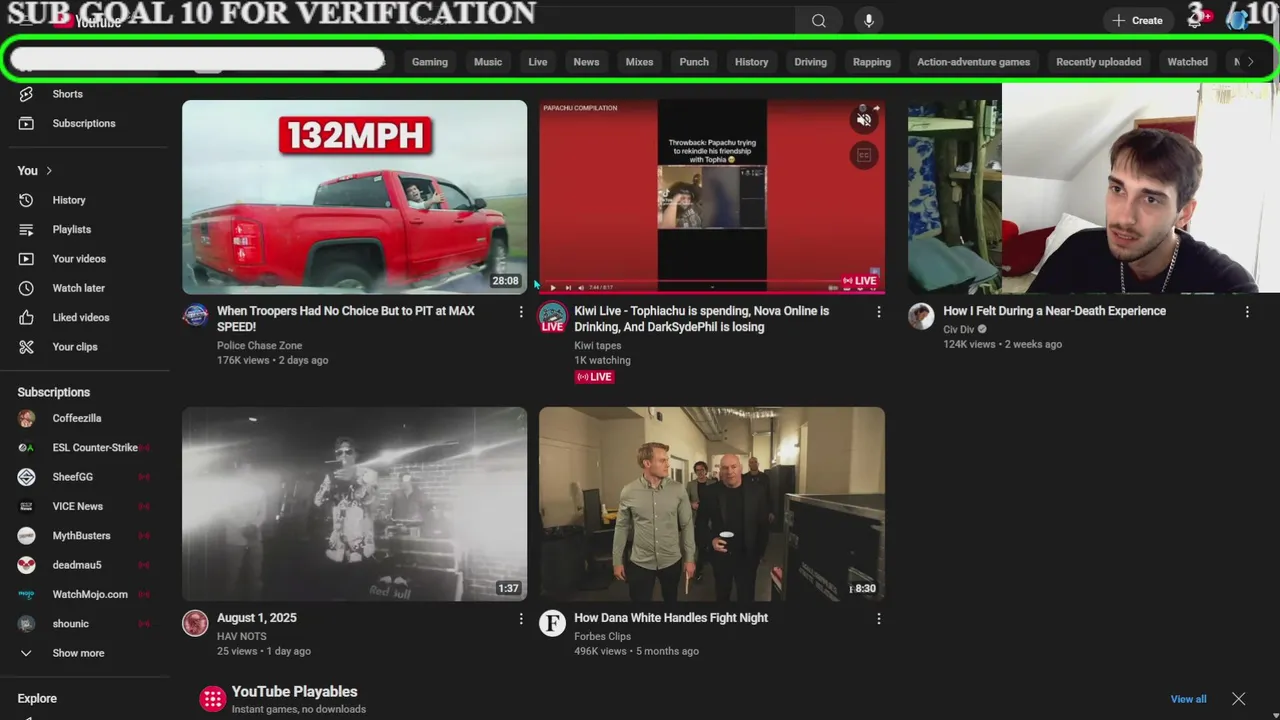Click the HAV NOTS channel avatar
1280x720 pixels.
click(195, 623)
